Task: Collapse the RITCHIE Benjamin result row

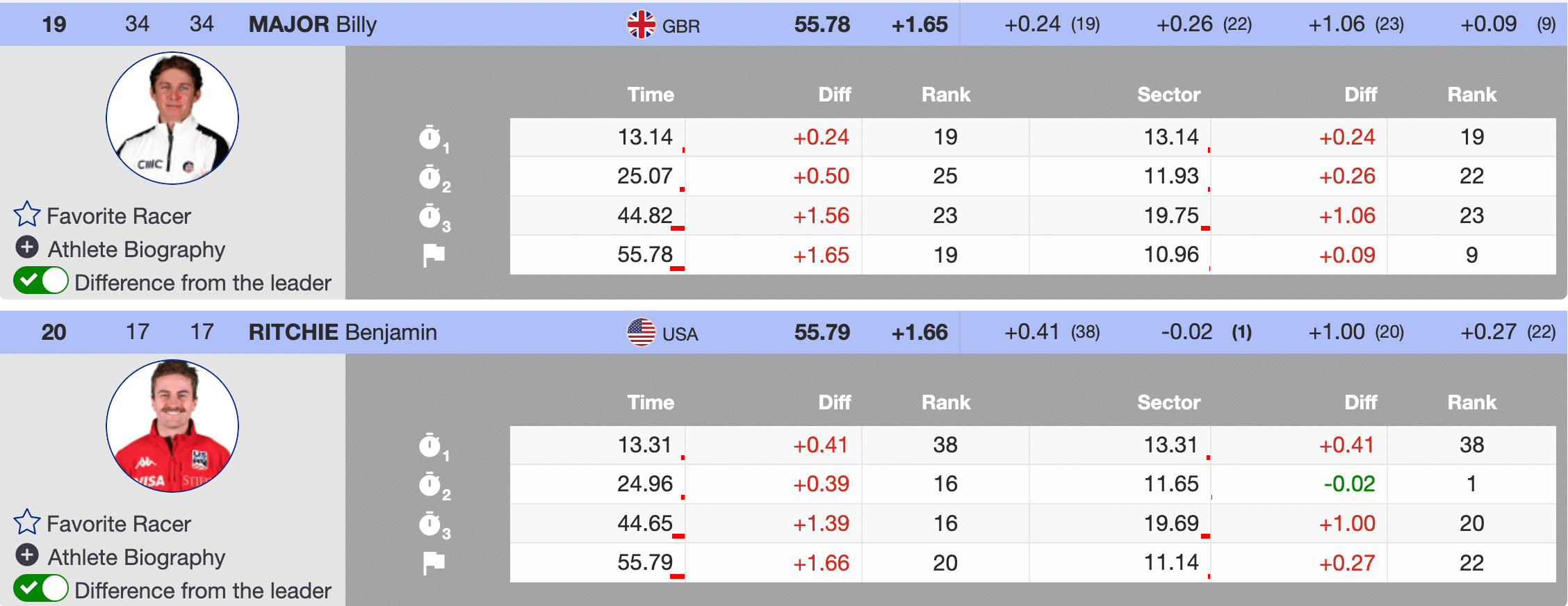Action: 342,332
